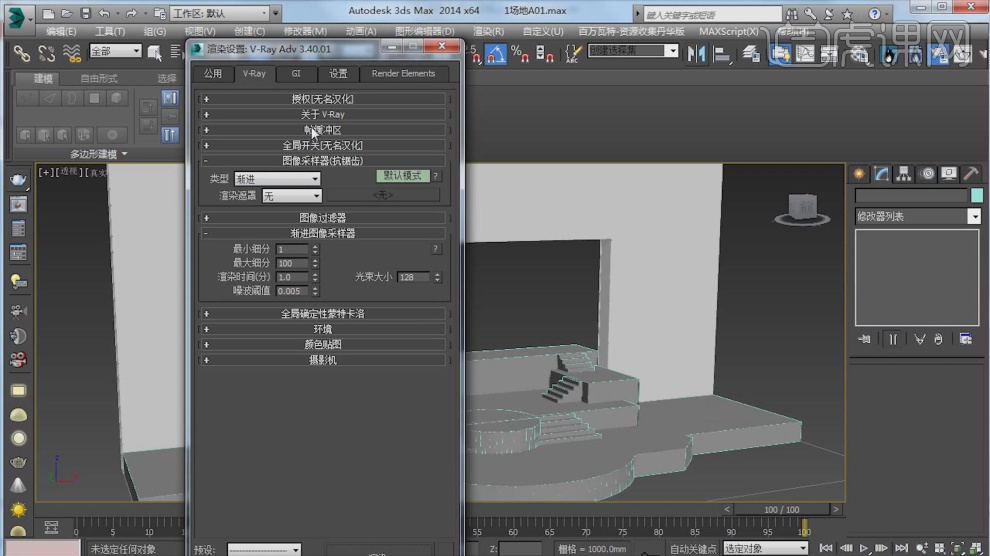Click the 100 / 100 time slider

pos(782,509)
